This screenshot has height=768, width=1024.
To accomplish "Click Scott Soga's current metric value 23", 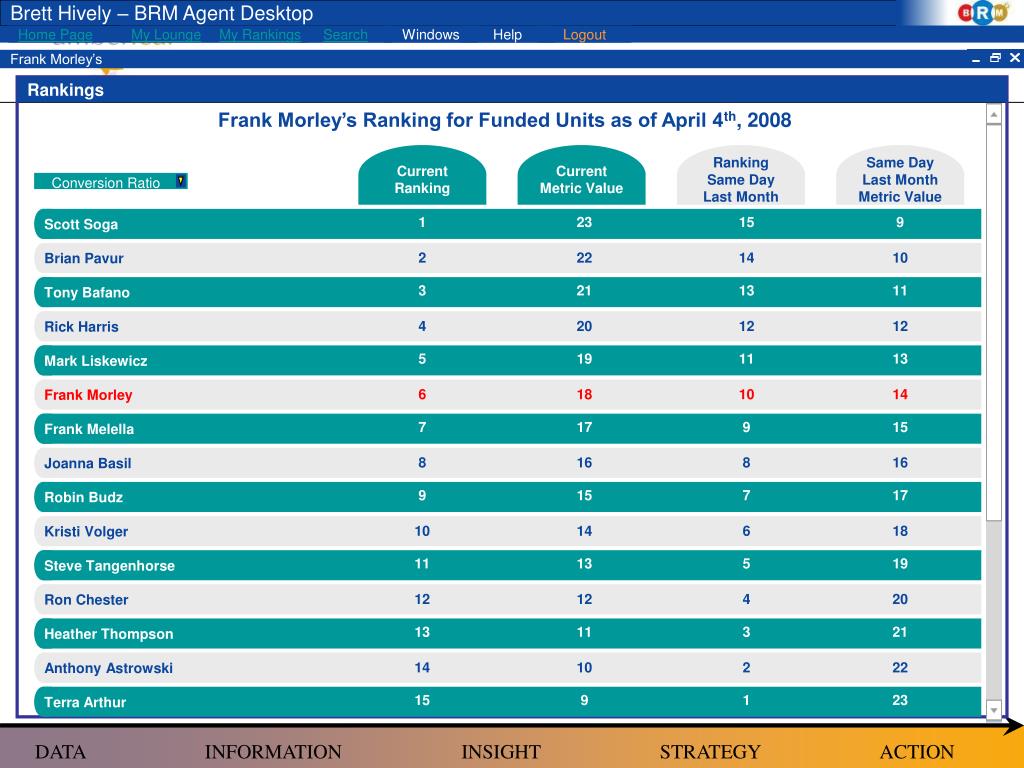I will (x=584, y=222).
